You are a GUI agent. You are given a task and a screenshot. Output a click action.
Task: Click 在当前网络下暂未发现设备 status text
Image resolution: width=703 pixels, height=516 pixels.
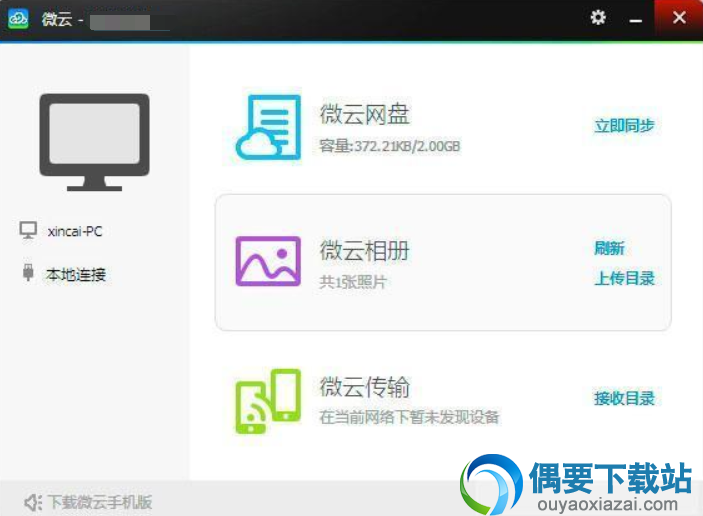tap(409, 417)
